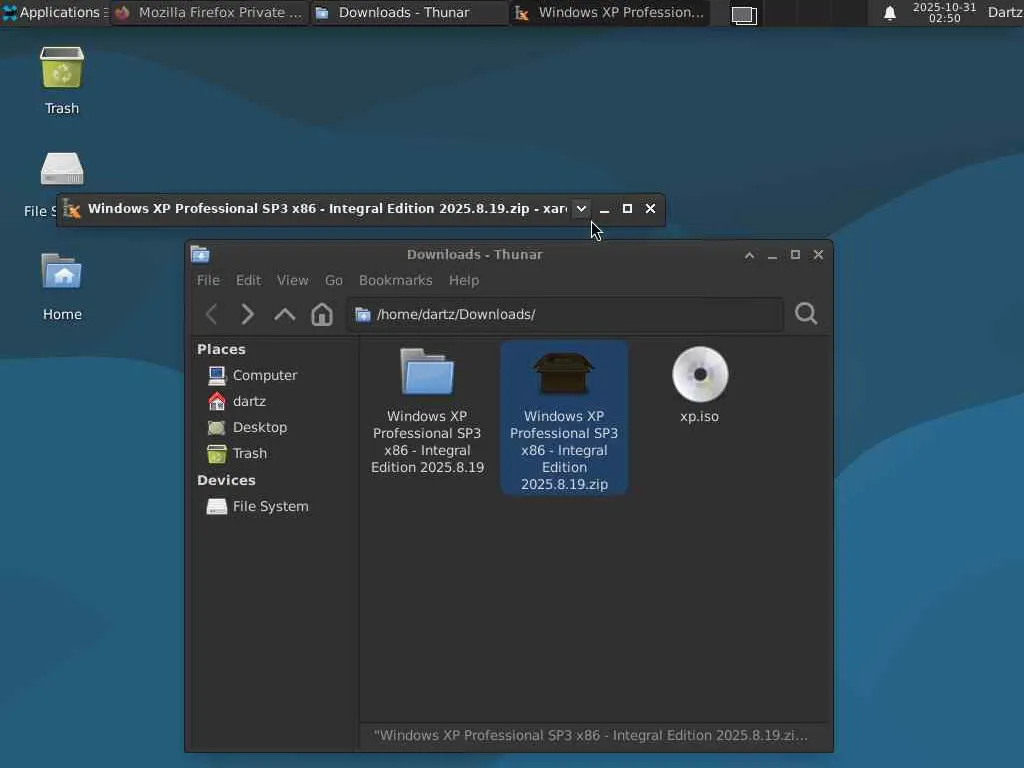This screenshot has width=1024, height=768.
Task: Click the Places heading in the sidebar
Action: click(x=221, y=349)
